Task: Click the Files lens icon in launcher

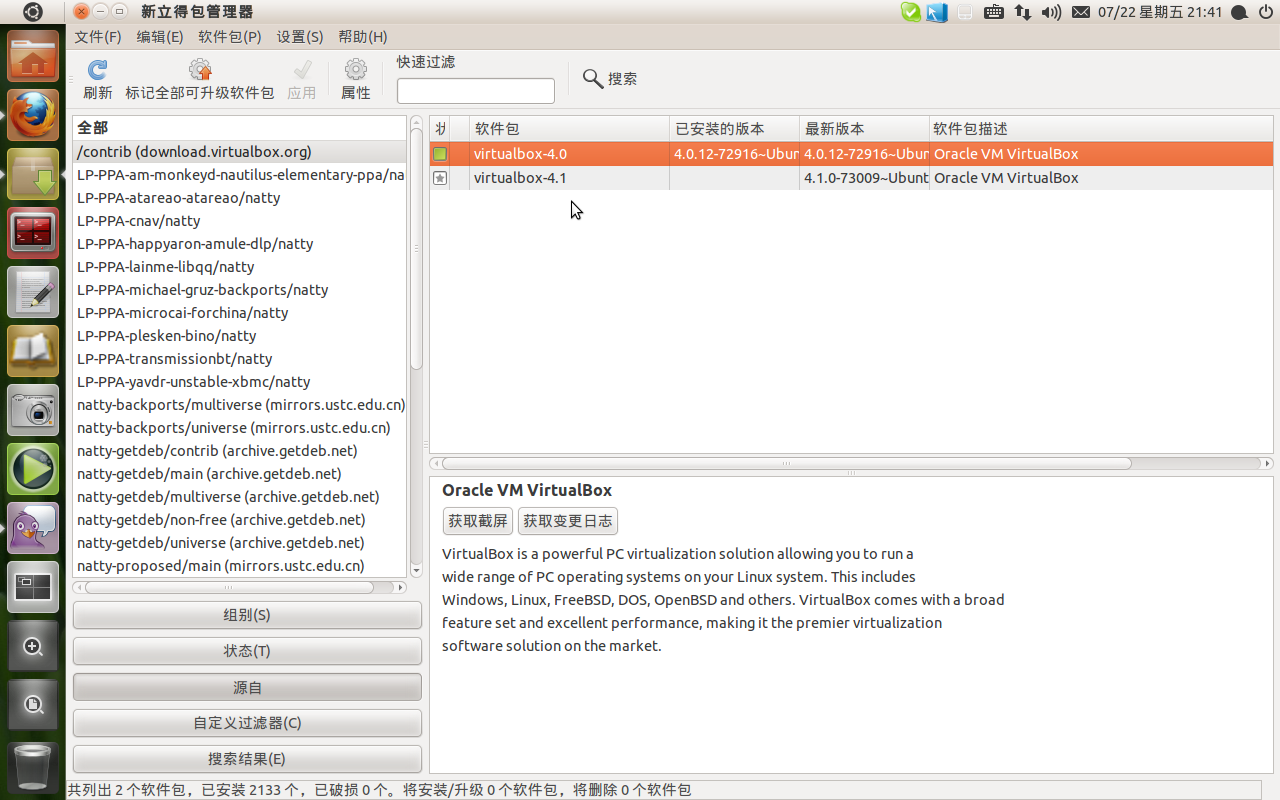Action: click(x=33, y=705)
